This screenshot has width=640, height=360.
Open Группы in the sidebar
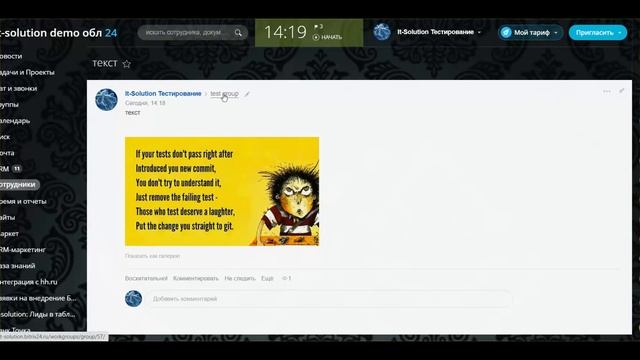[x=9, y=104]
